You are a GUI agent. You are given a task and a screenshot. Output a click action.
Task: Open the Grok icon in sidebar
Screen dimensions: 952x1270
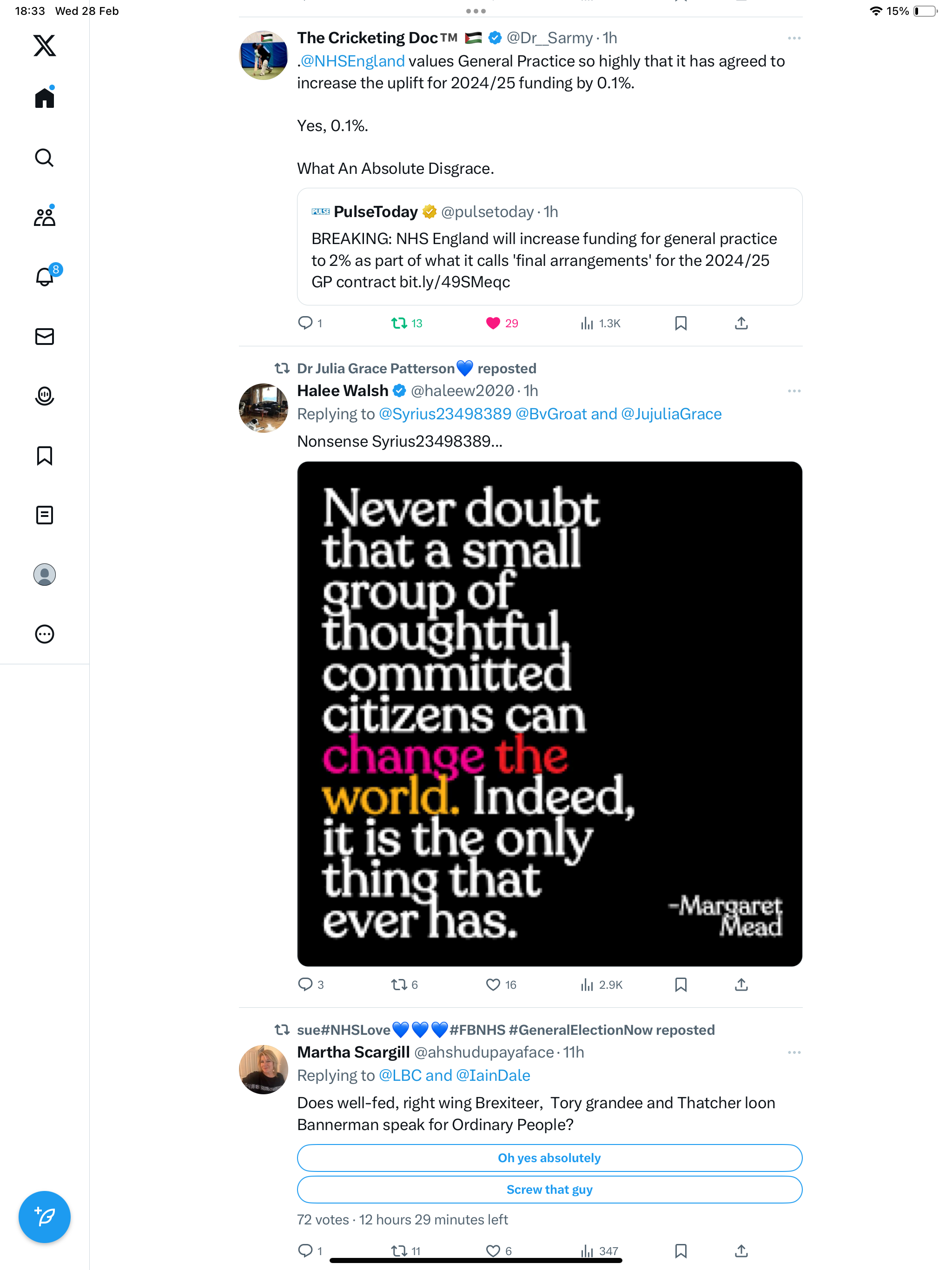coord(44,396)
